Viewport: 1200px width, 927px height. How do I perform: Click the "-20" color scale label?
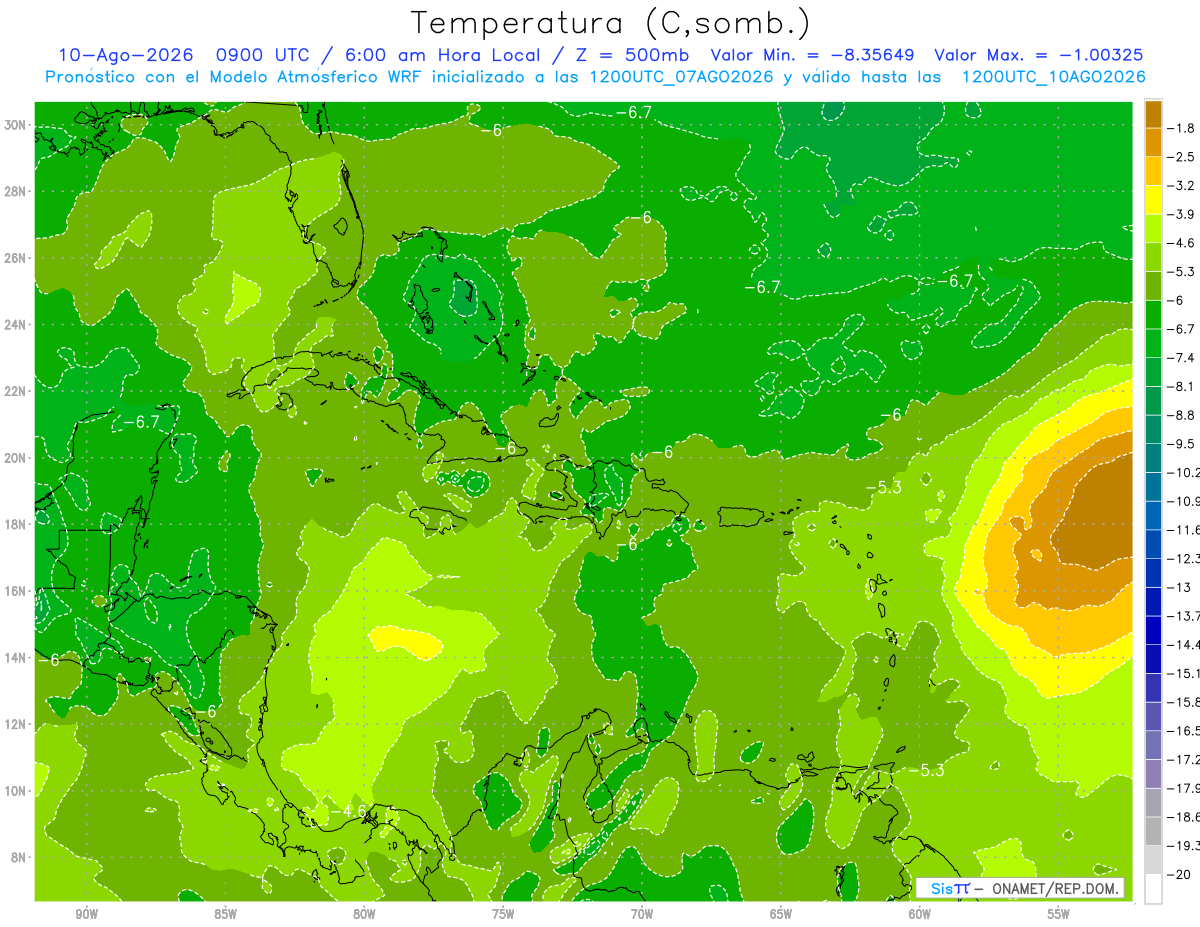pos(1181,874)
